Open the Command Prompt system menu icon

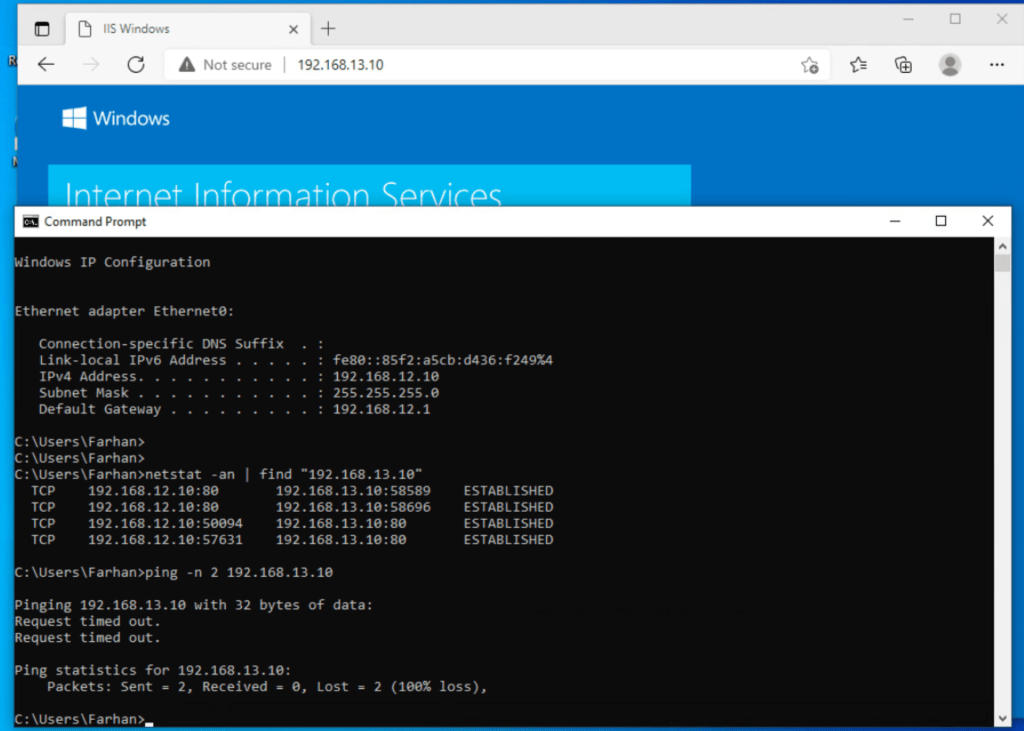click(x=31, y=221)
